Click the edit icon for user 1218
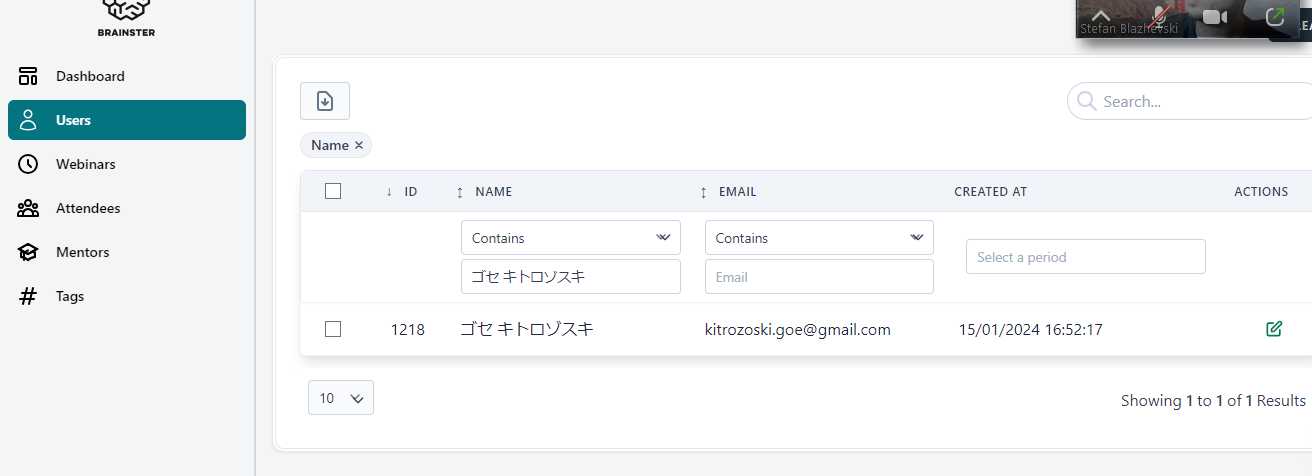The image size is (1312, 476). (x=1273, y=329)
